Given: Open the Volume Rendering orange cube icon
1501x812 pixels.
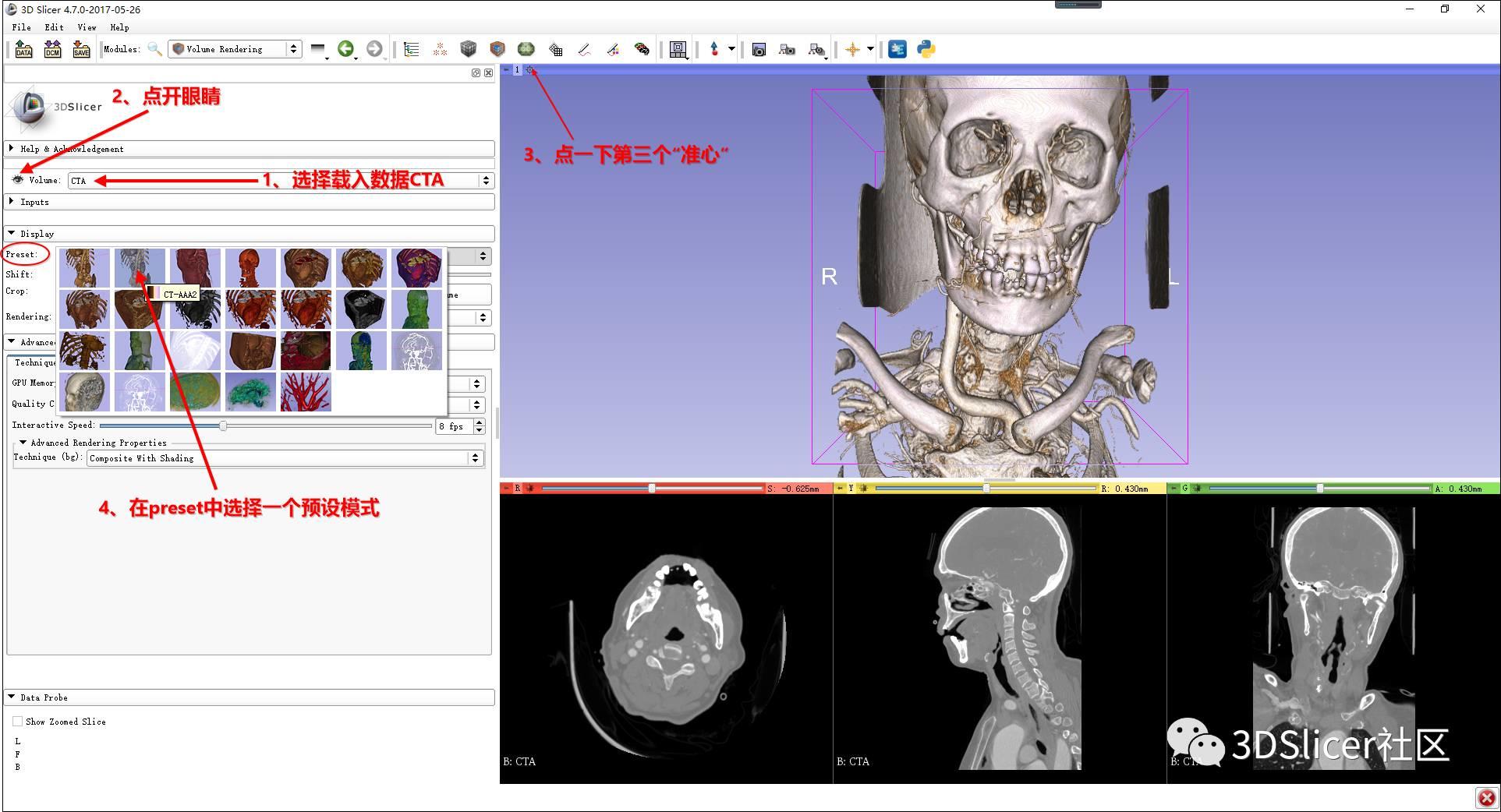Looking at the screenshot, I should (x=497, y=49).
